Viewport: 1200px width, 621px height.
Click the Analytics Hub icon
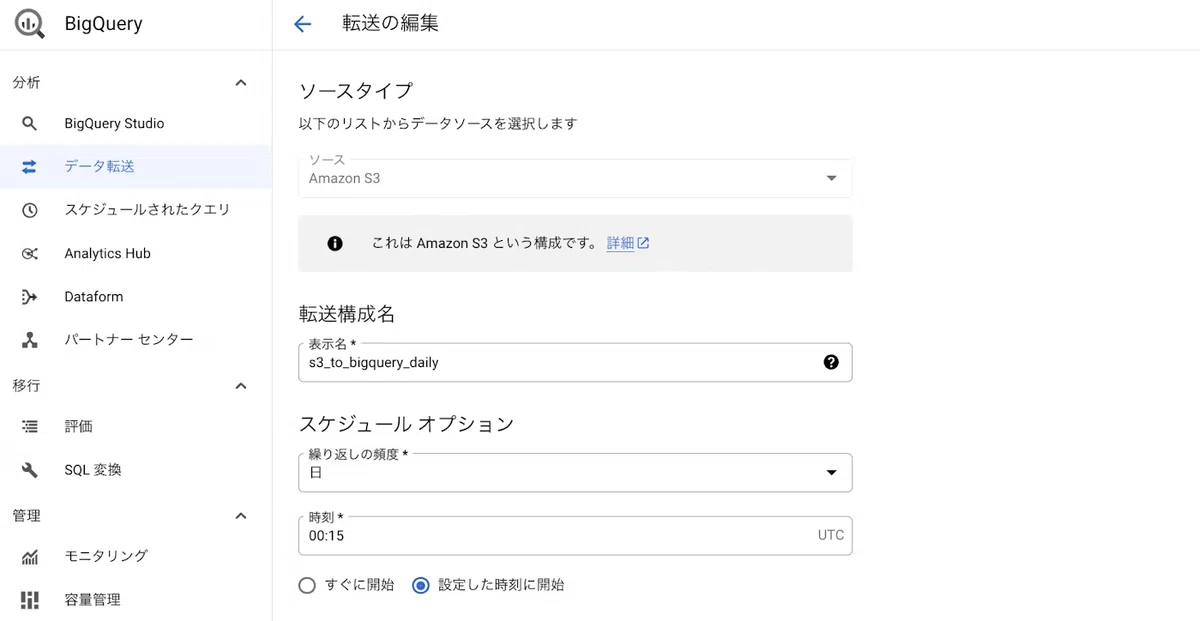point(29,254)
